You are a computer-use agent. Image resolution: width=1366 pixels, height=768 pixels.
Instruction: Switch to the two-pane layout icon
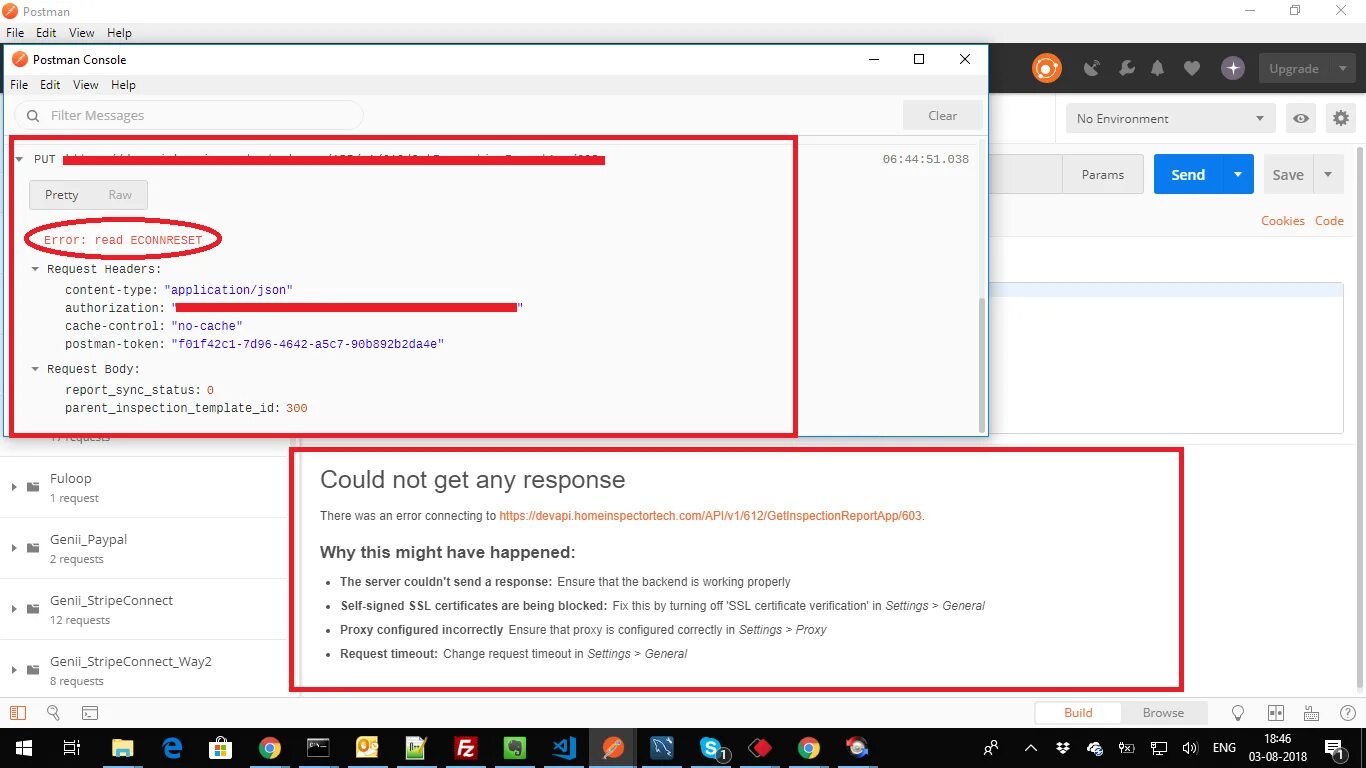click(x=1275, y=713)
